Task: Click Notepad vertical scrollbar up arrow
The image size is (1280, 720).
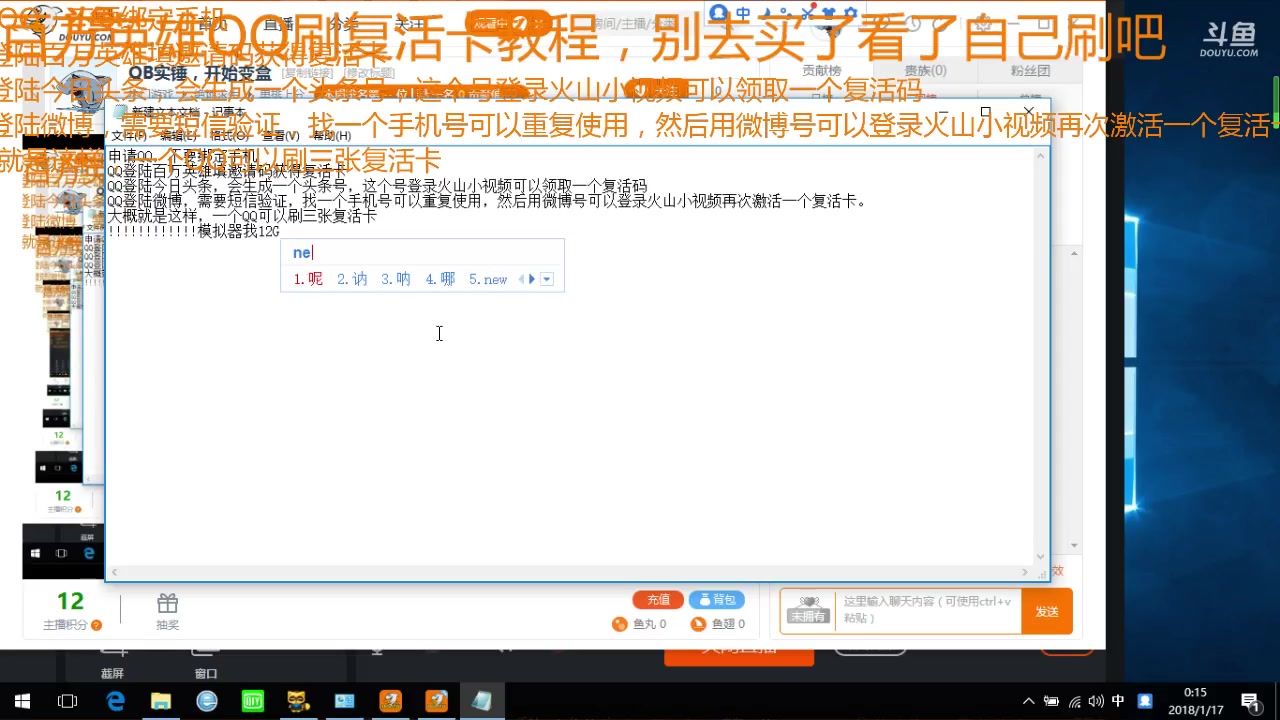Action: (1041, 155)
